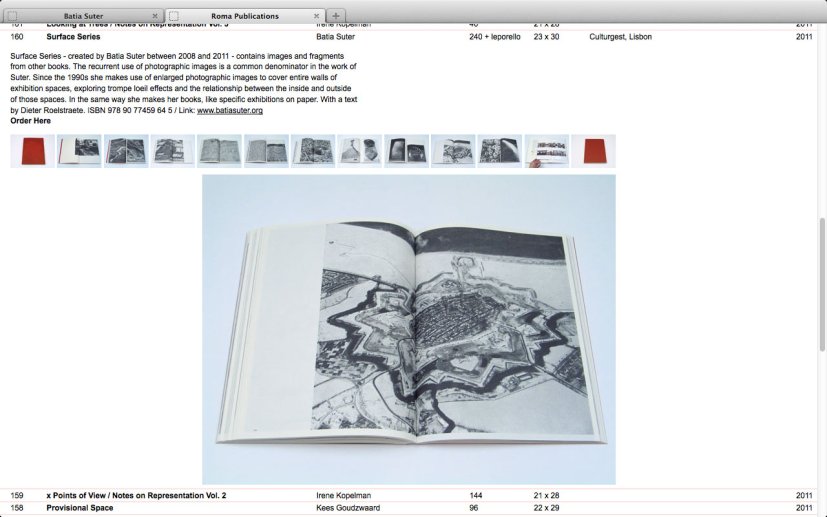Screen dimensions: 827x517
Task: Click author Batia Suter in row 160
Action: click(x=335, y=37)
